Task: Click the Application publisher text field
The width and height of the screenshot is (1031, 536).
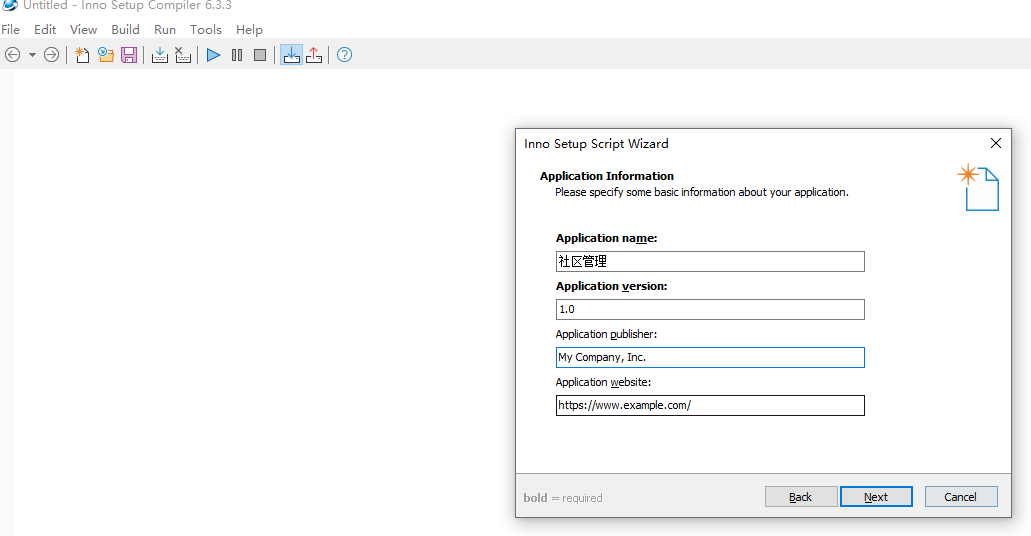Action: (x=710, y=357)
